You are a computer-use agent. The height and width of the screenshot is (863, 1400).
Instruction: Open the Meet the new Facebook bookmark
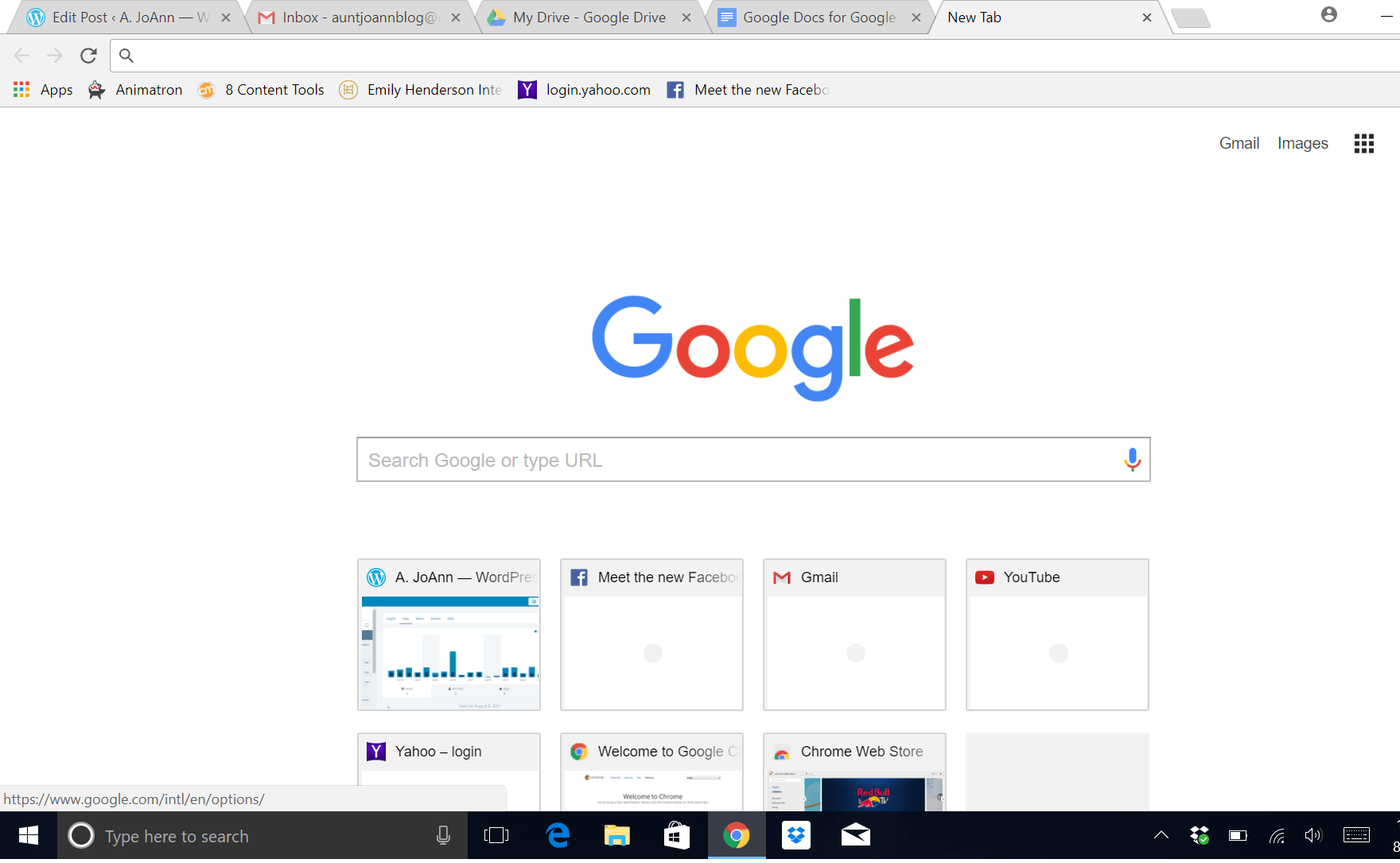pos(749,90)
